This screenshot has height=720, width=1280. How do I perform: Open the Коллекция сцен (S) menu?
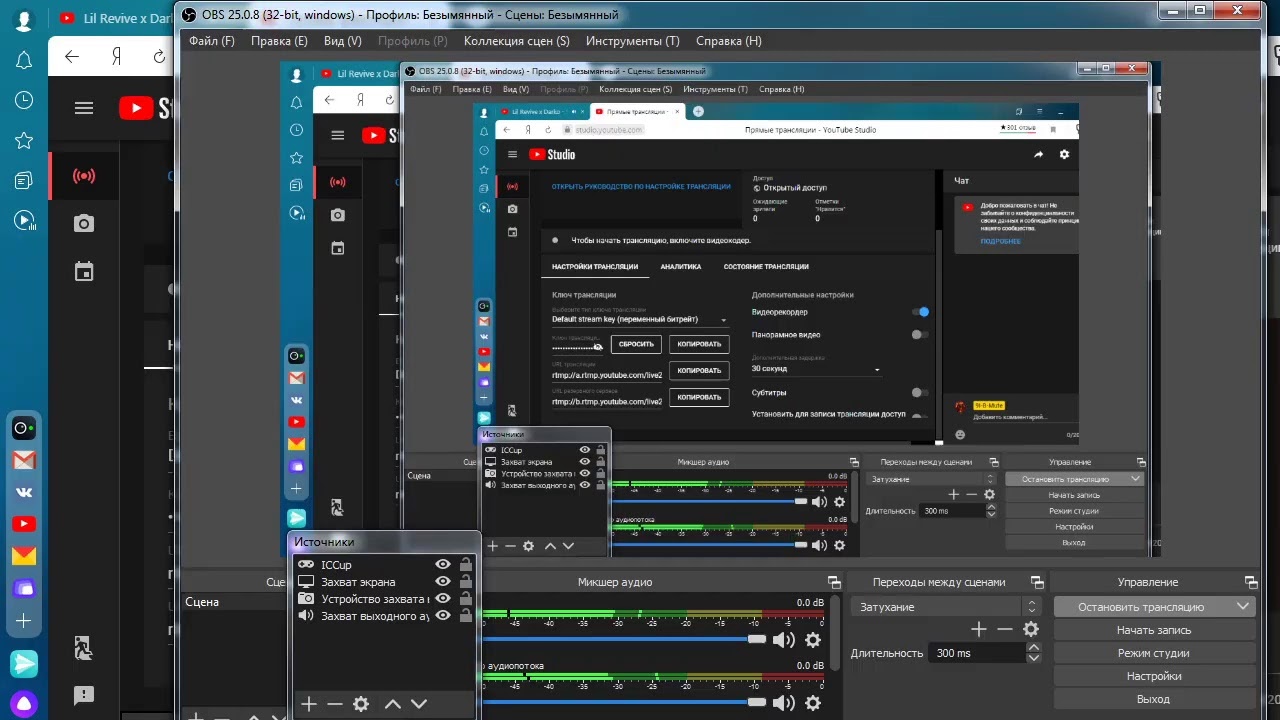516,41
